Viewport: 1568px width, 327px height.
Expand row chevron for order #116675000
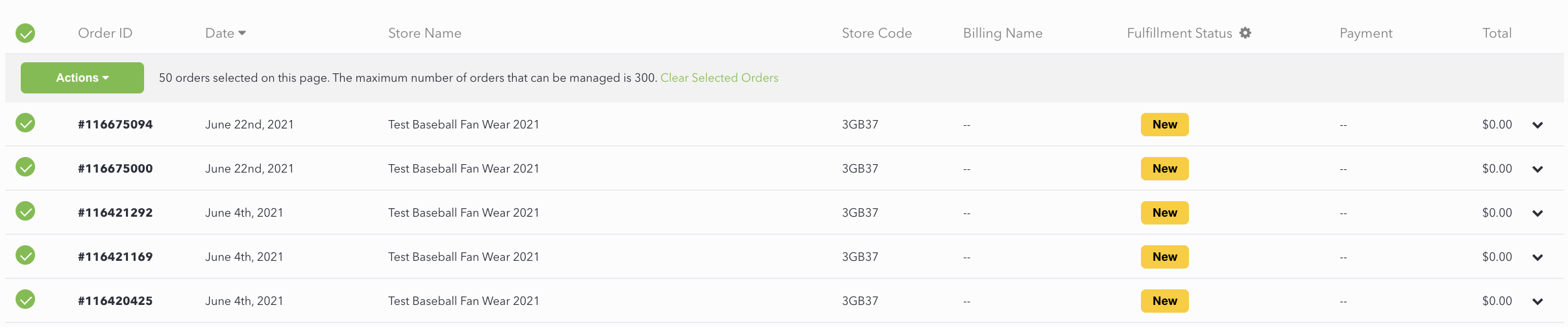[1537, 169]
